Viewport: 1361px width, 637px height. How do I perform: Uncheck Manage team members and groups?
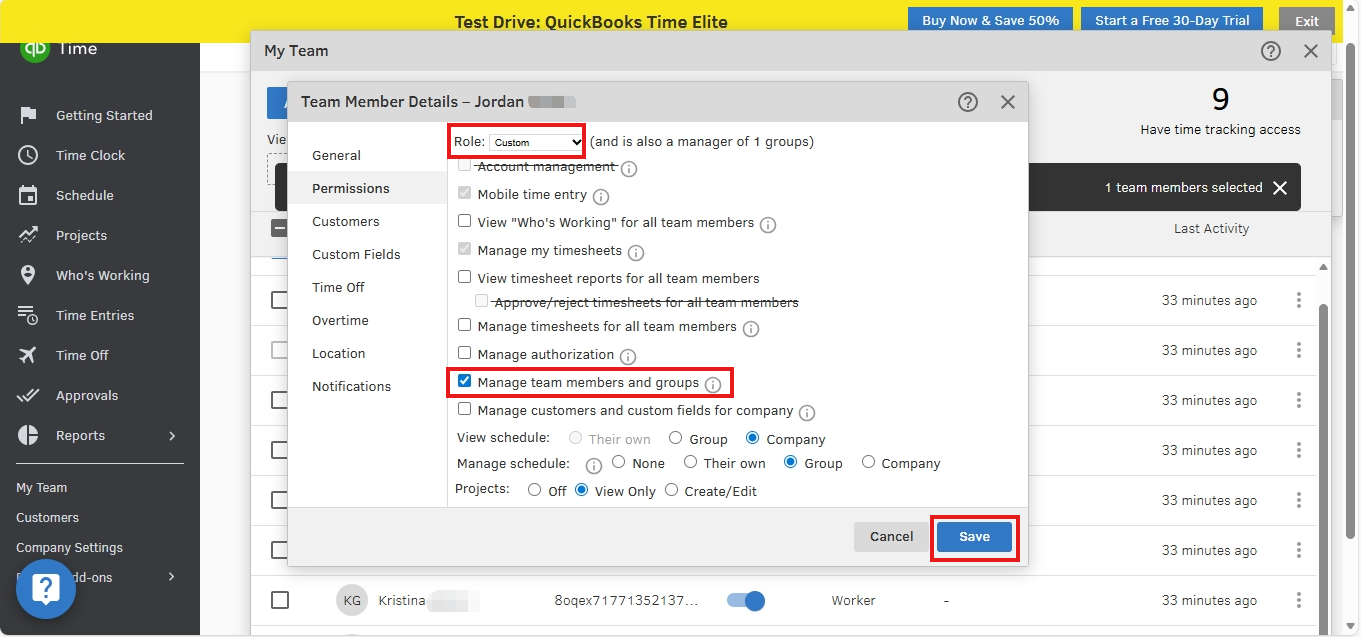(464, 382)
